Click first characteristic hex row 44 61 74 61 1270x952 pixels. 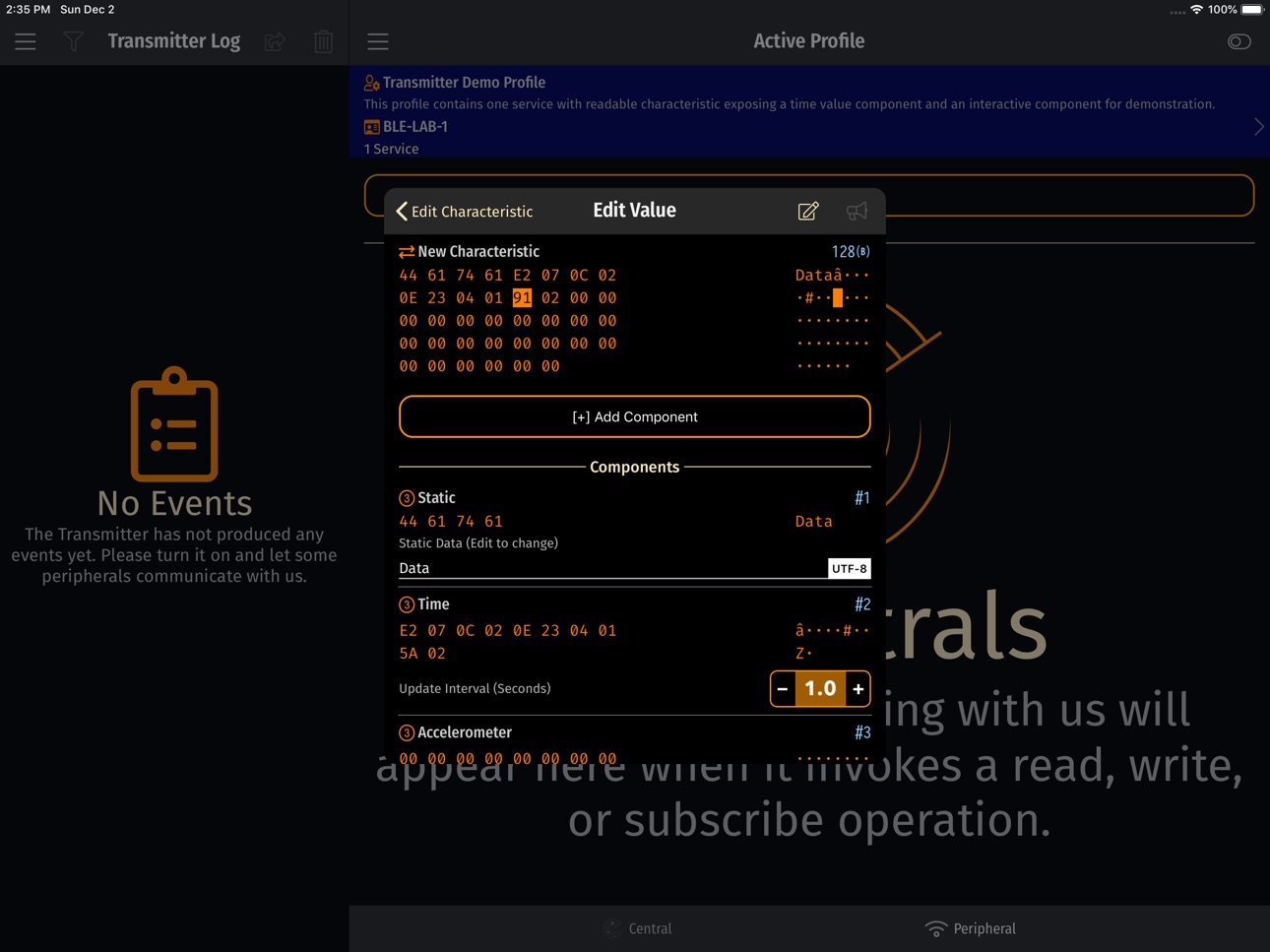[508, 275]
